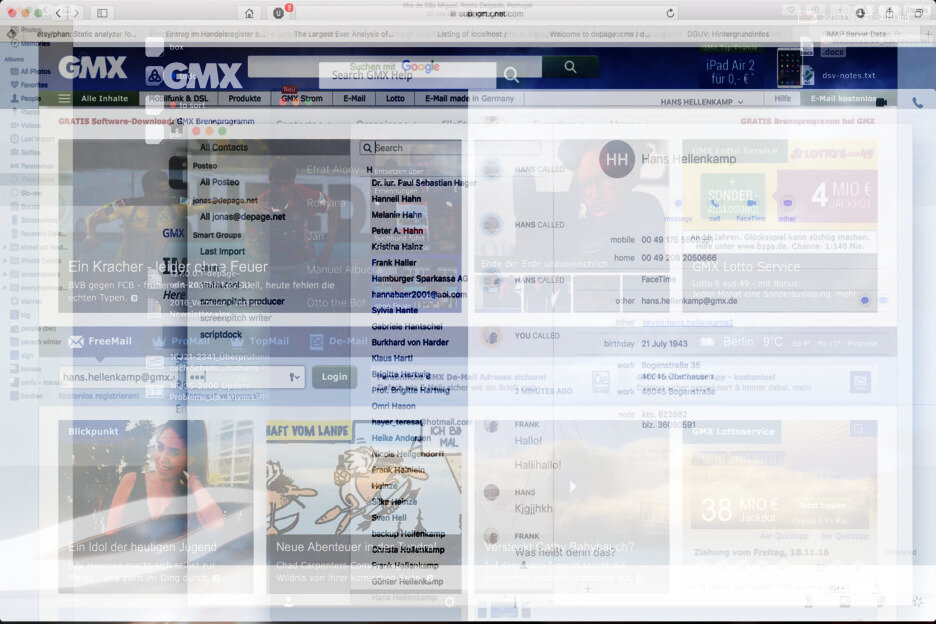
Task: Start a video call with the camera icon
Action: (x=881, y=103)
